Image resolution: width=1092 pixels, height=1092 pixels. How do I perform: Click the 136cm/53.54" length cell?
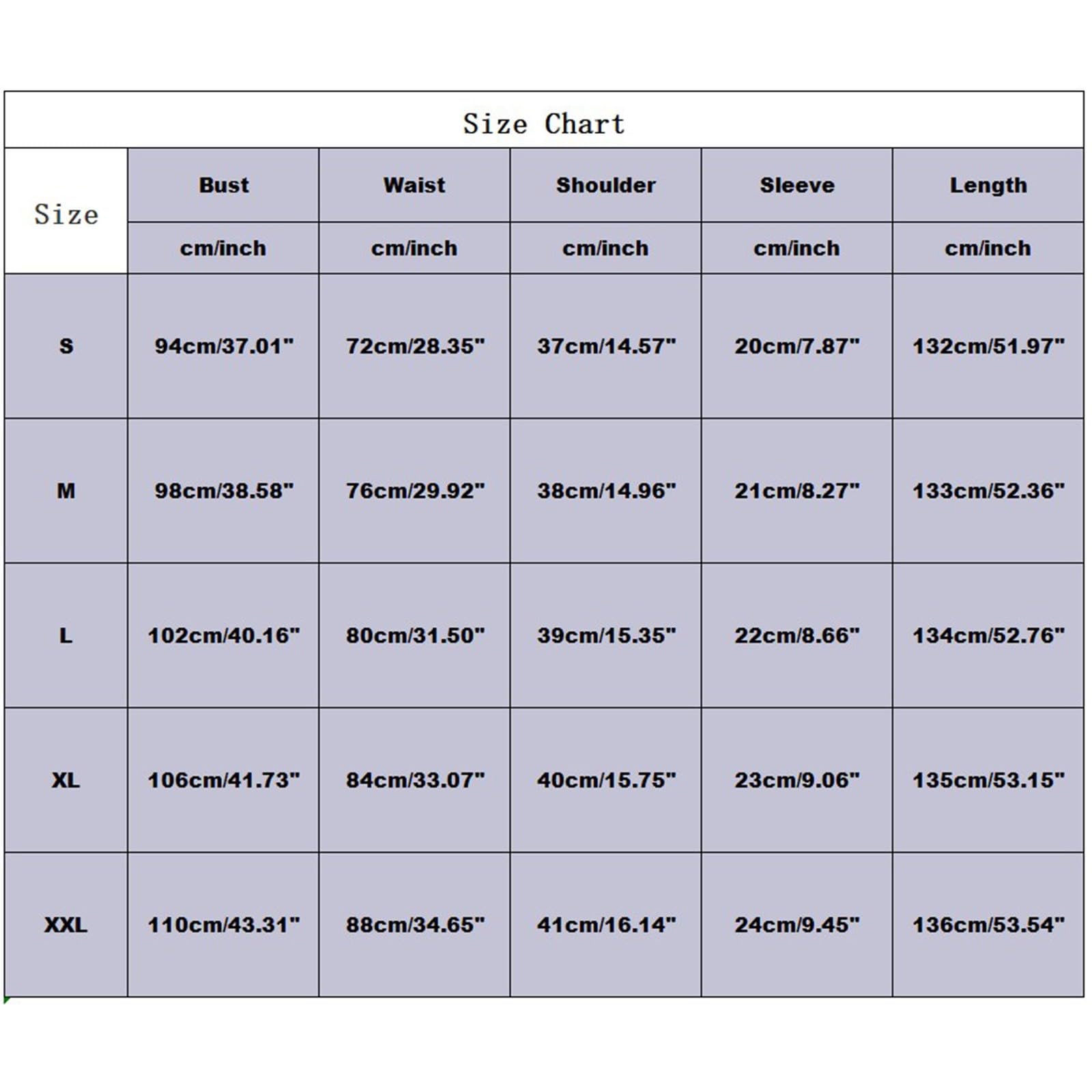(988, 925)
